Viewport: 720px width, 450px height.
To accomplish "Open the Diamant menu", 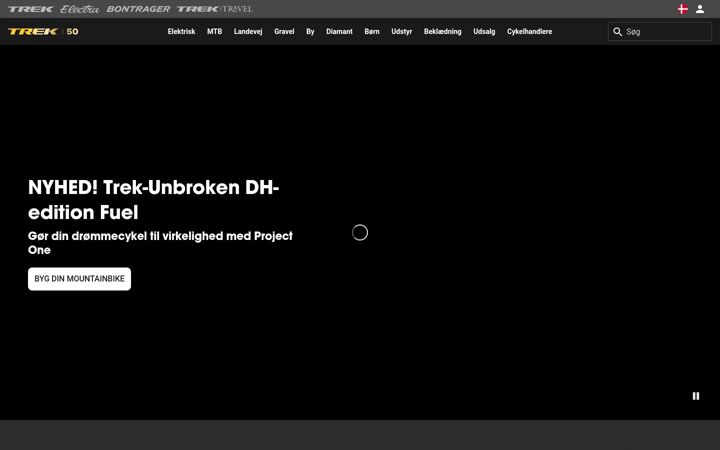I will click(x=339, y=32).
